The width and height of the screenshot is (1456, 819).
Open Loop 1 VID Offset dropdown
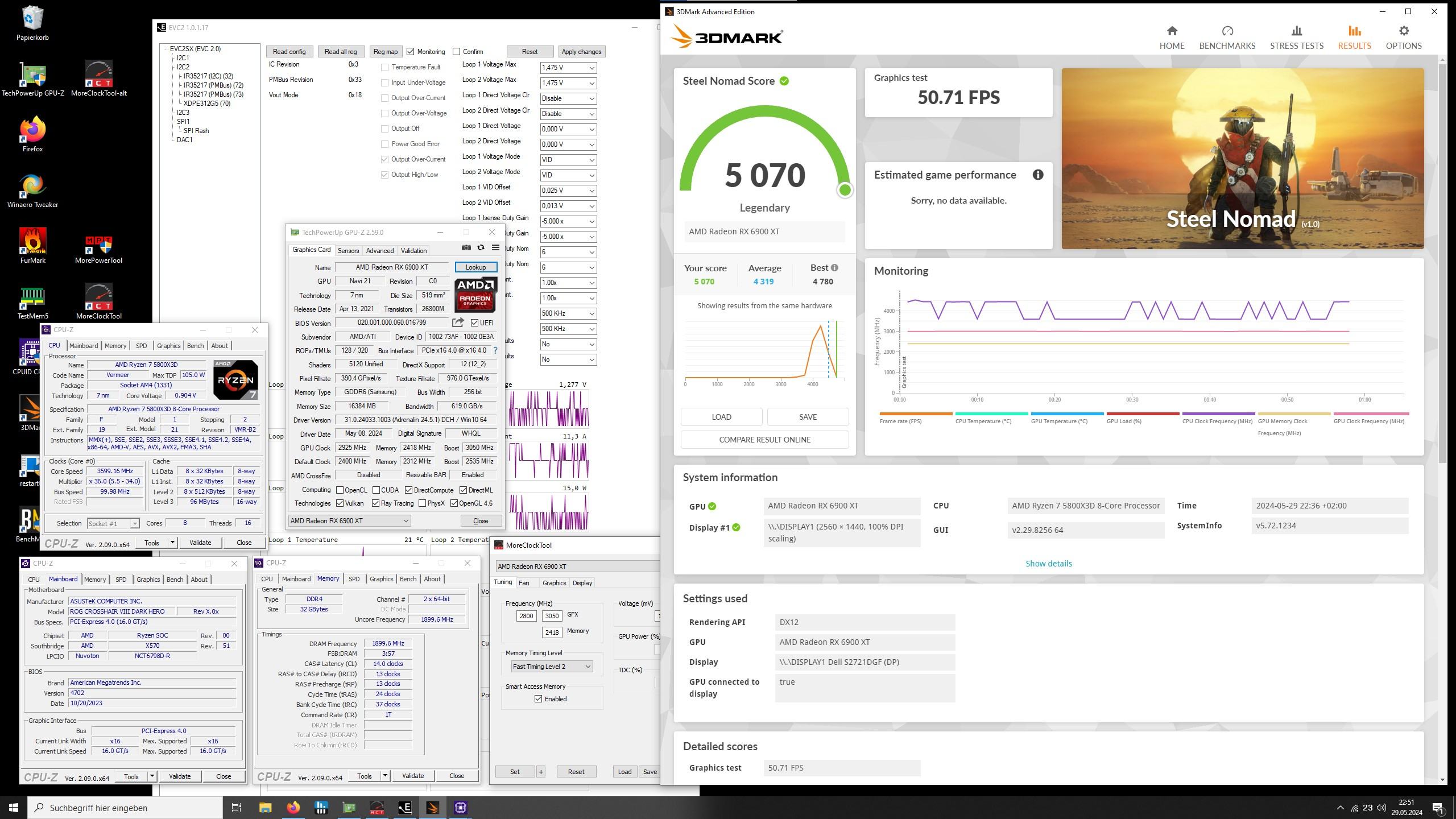(x=568, y=191)
